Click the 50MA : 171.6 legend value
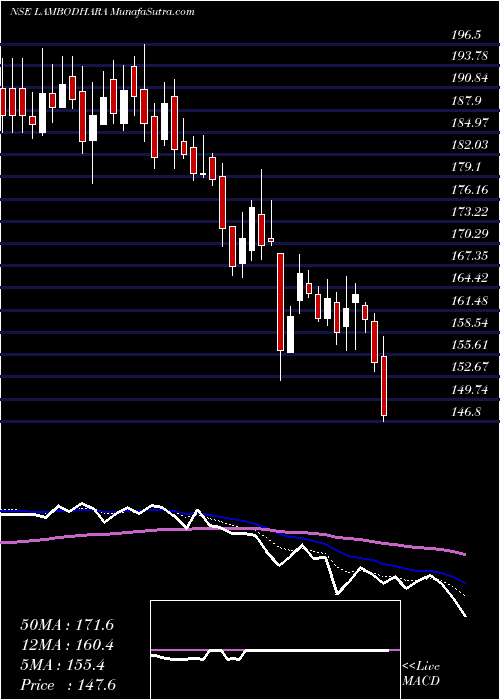The image size is (500, 700). [67, 625]
